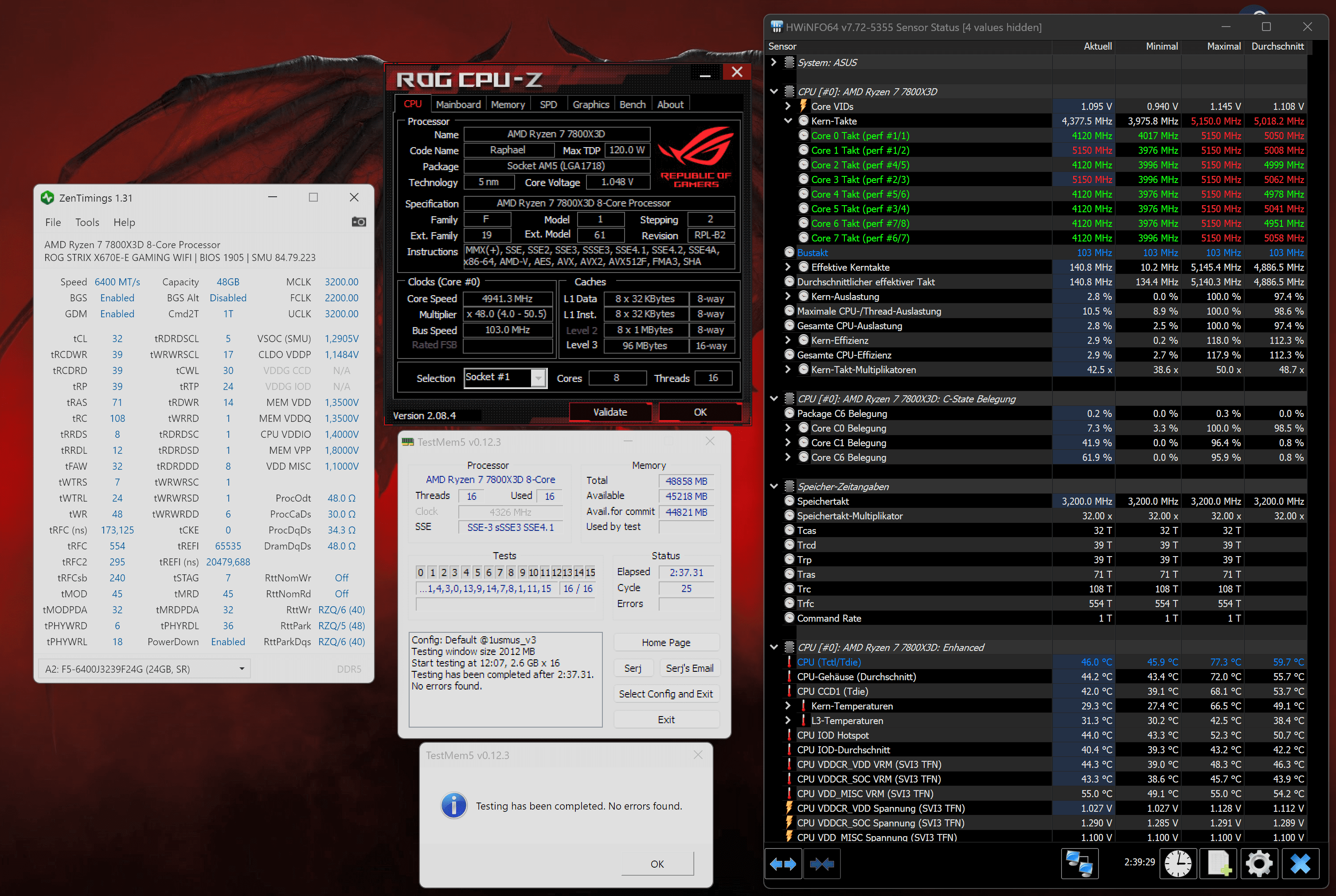Screen dimensions: 1336x896
Task: Click the TestMem5 Serj button
Action: click(633, 668)
